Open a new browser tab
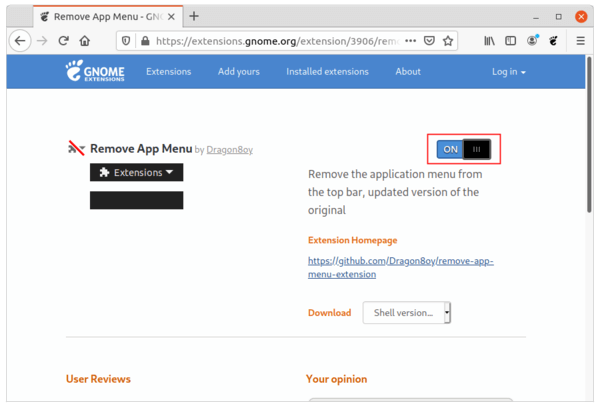This screenshot has width=600, height=408. (194, 16)
